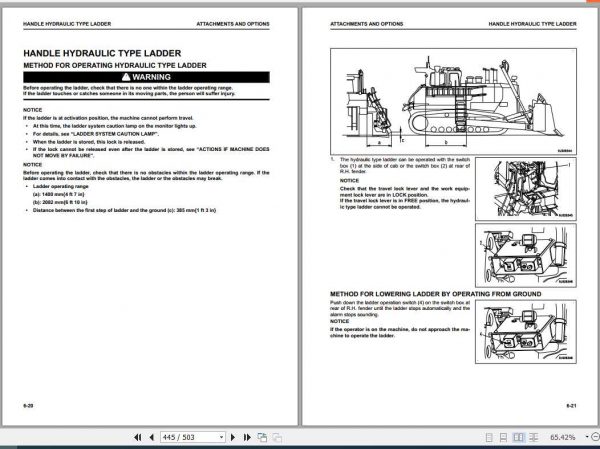Viewport: 600px width, 449px height.
Task: Click the ladder switch (4) illustration
Action: click(526, 332)
